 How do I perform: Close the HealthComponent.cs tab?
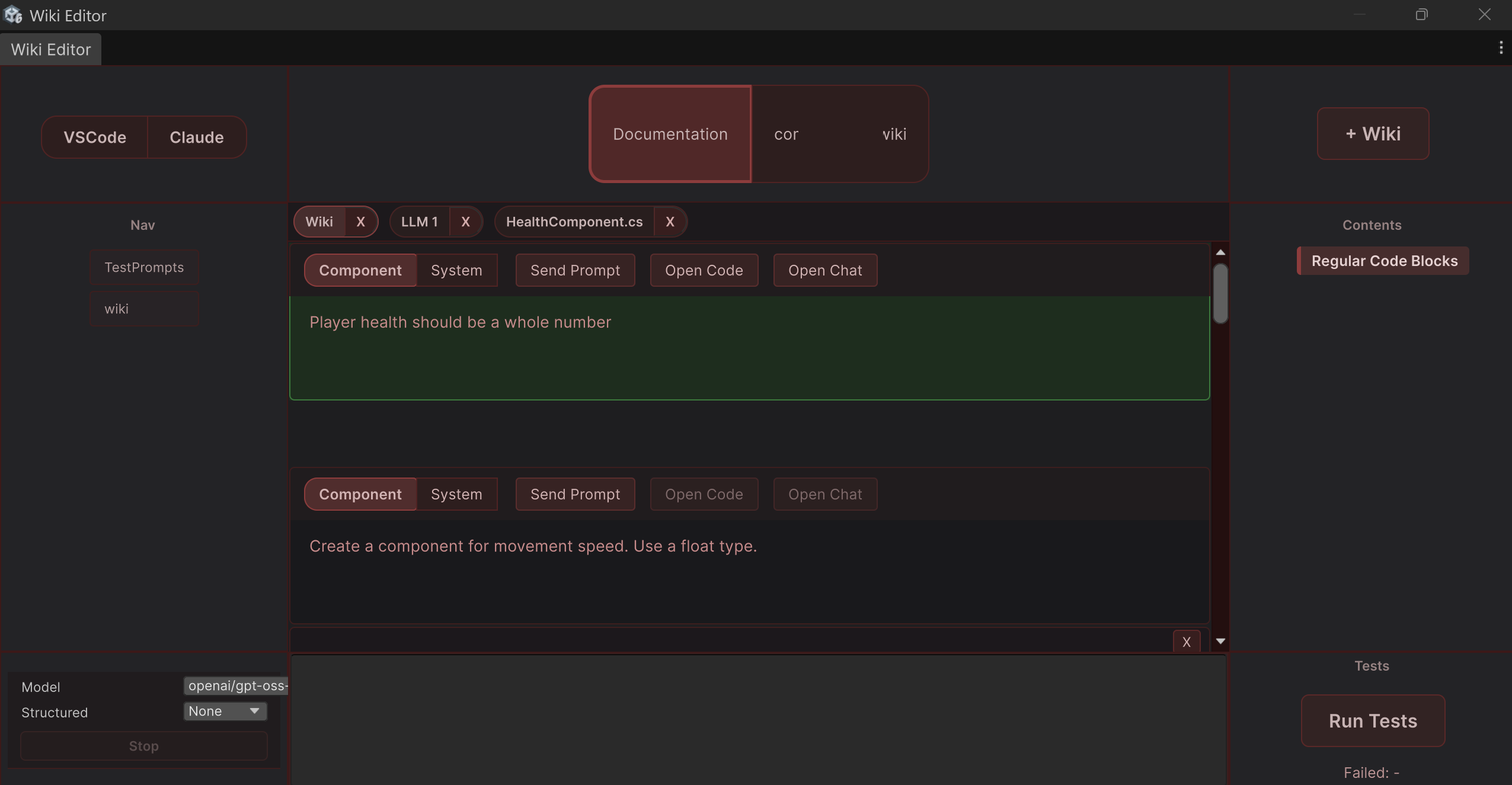[x=670, y=222]
